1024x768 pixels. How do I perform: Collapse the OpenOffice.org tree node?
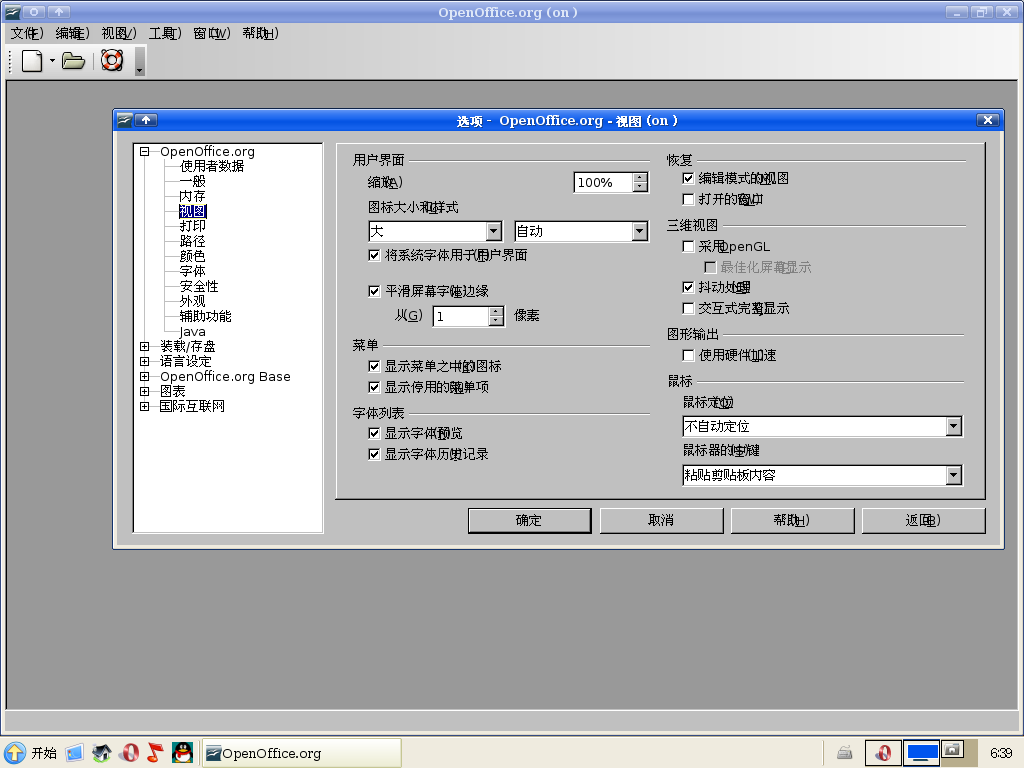tap(144, 152)
